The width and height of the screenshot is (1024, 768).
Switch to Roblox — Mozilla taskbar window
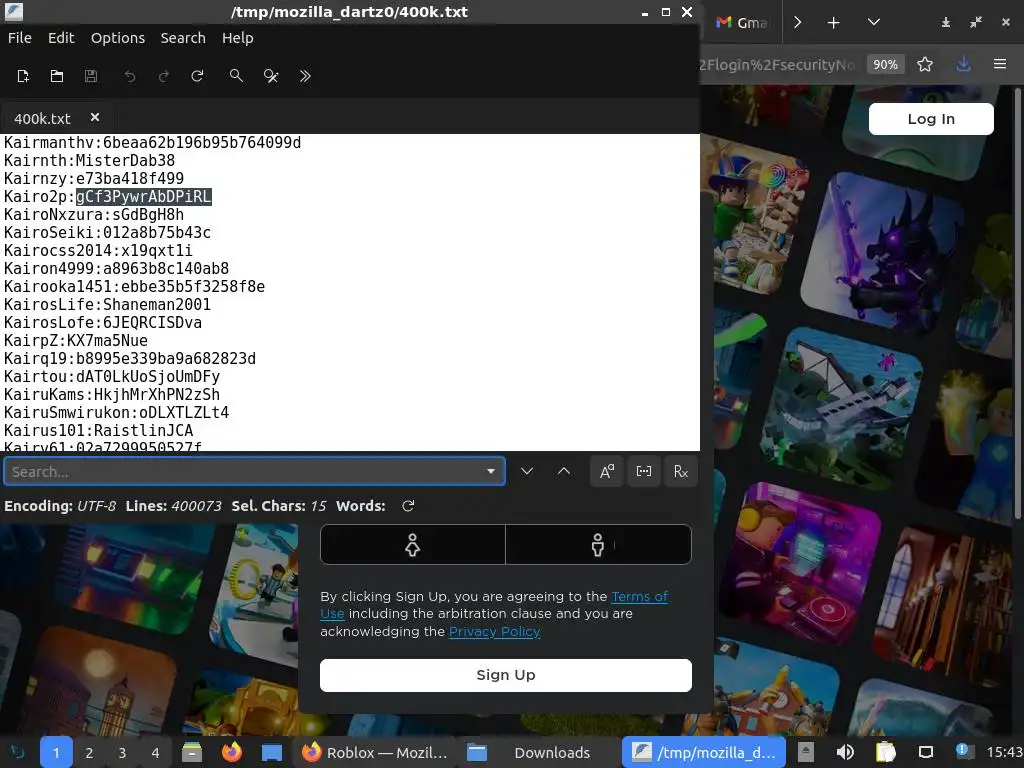[375, 752]
